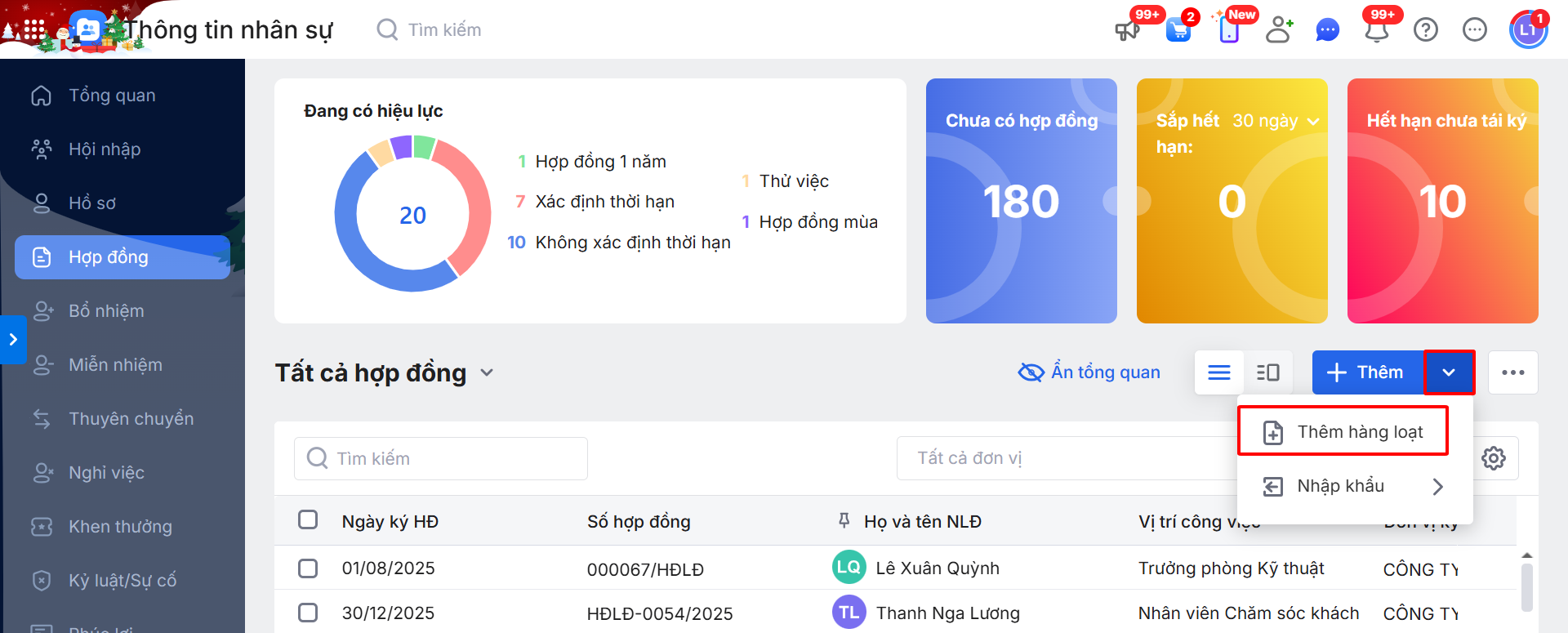The image size is (1568, 633).
Task: Click the Thêm add contract button
Action: coord(1368,372)
